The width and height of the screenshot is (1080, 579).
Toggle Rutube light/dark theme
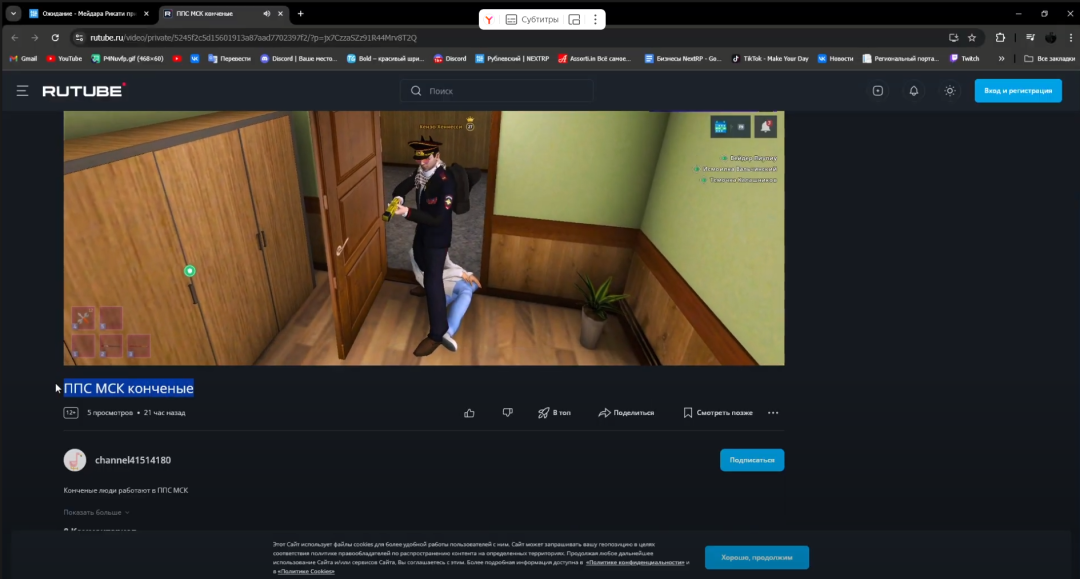(950, 91)
